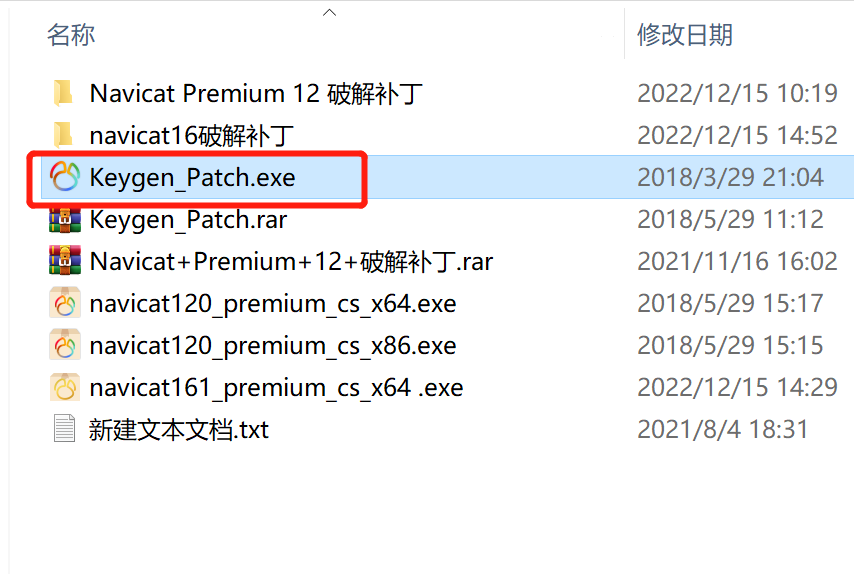Click the 2018/3/29 21:04 date entry
Image resolution: width=854 pixels, height=574 pixels.
click(730, 177)
